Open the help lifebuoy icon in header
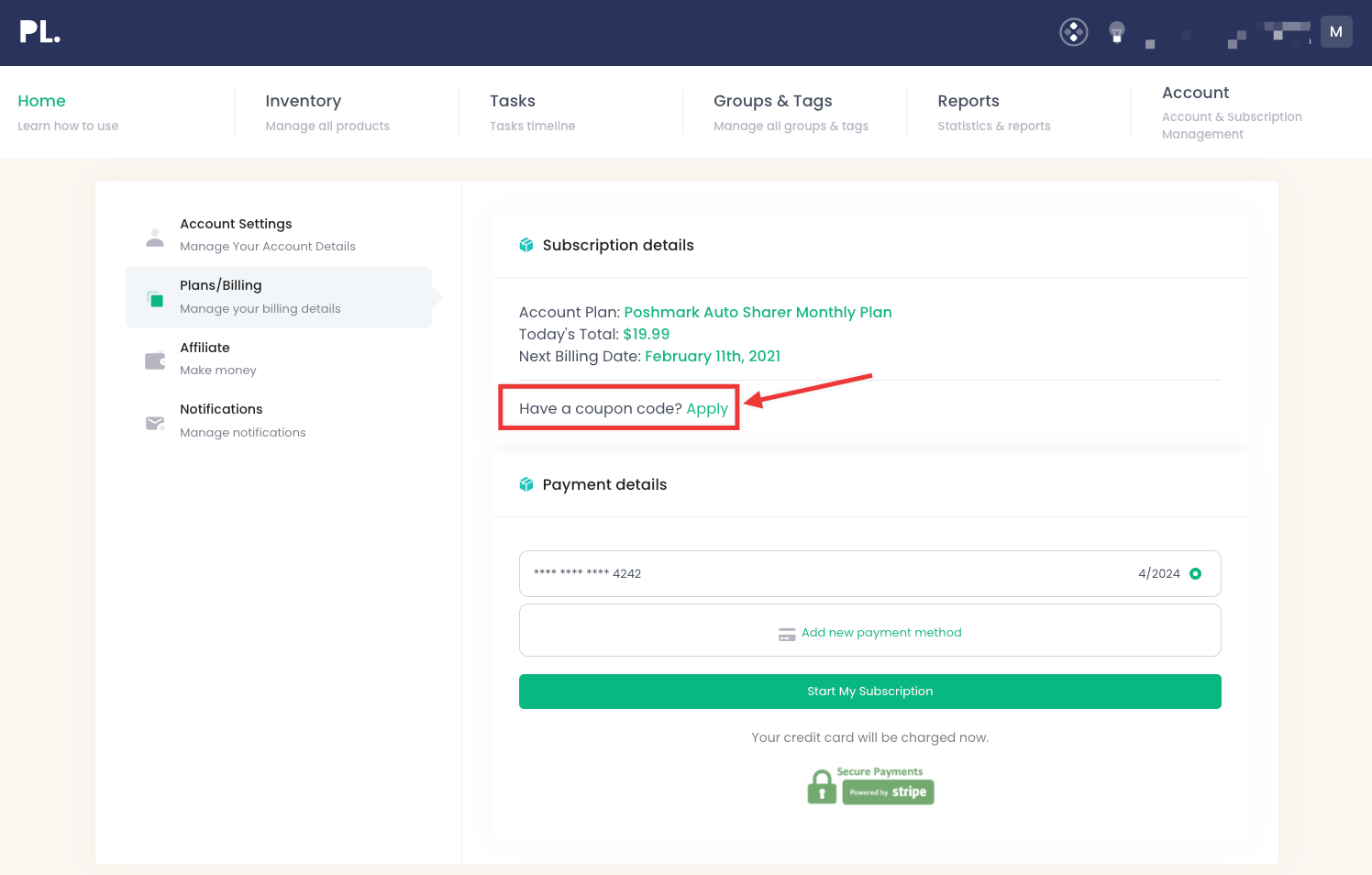The width and height of the screenshot is (1372, 875). (x=1073, y=32)
